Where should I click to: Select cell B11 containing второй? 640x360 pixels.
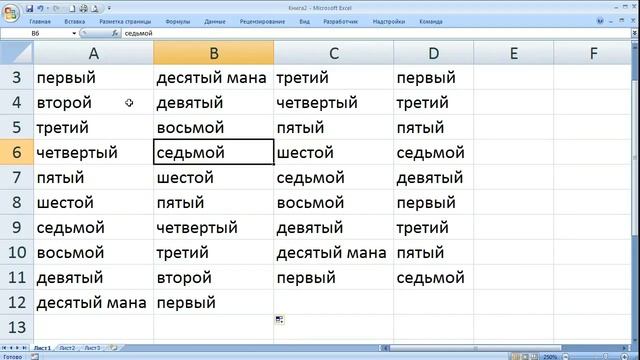pyautogui.click(x=213, y=278)
